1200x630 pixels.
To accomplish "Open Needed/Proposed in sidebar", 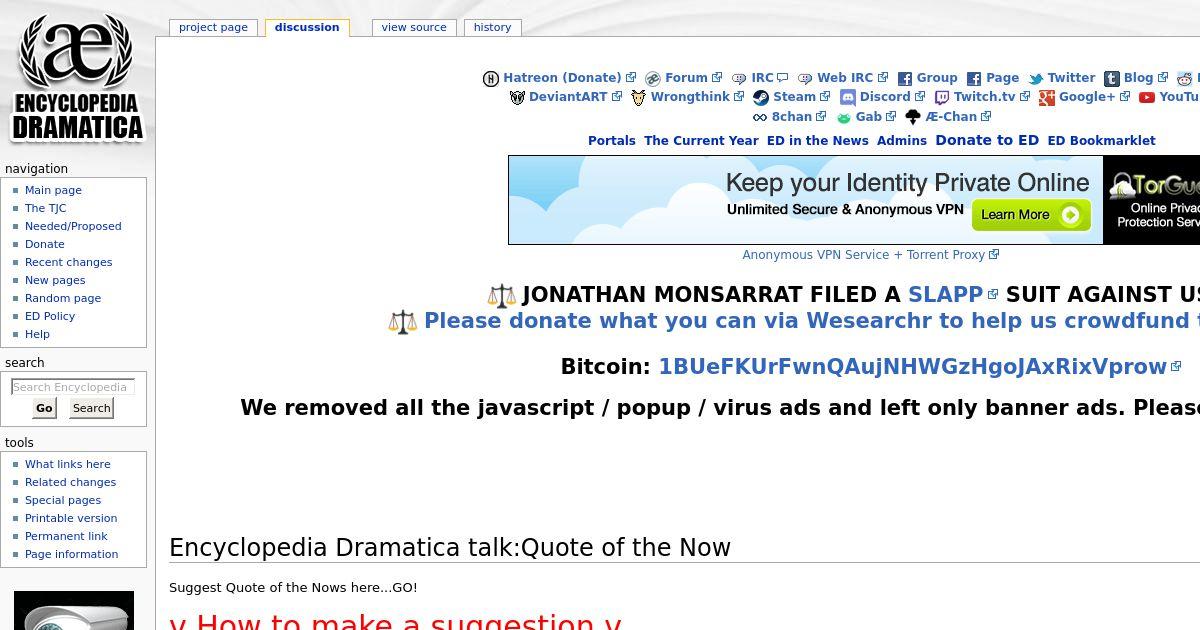I will pyautogui.click(x=73, y=226).
